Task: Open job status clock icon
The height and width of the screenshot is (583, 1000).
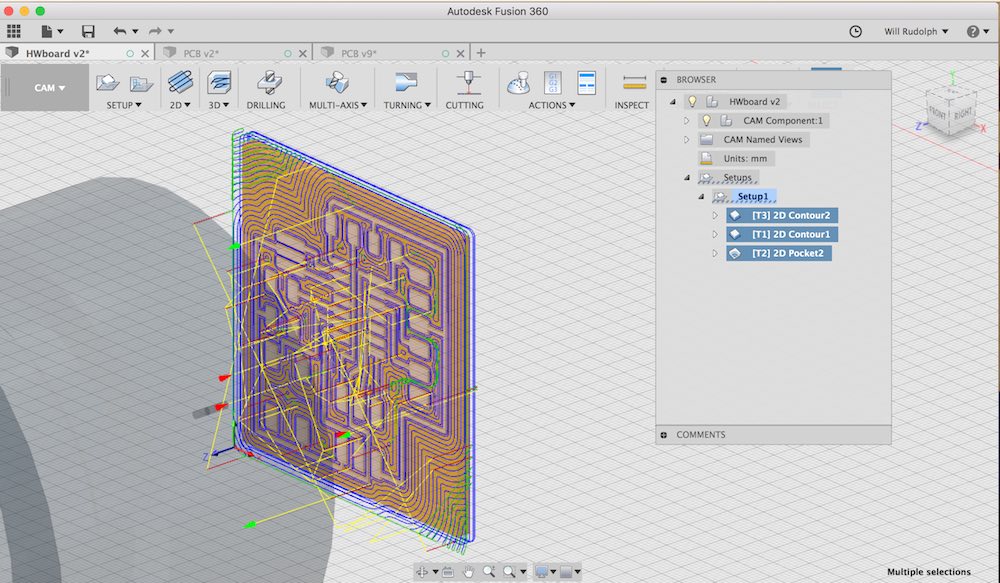Action: click(x=855, y=31)
